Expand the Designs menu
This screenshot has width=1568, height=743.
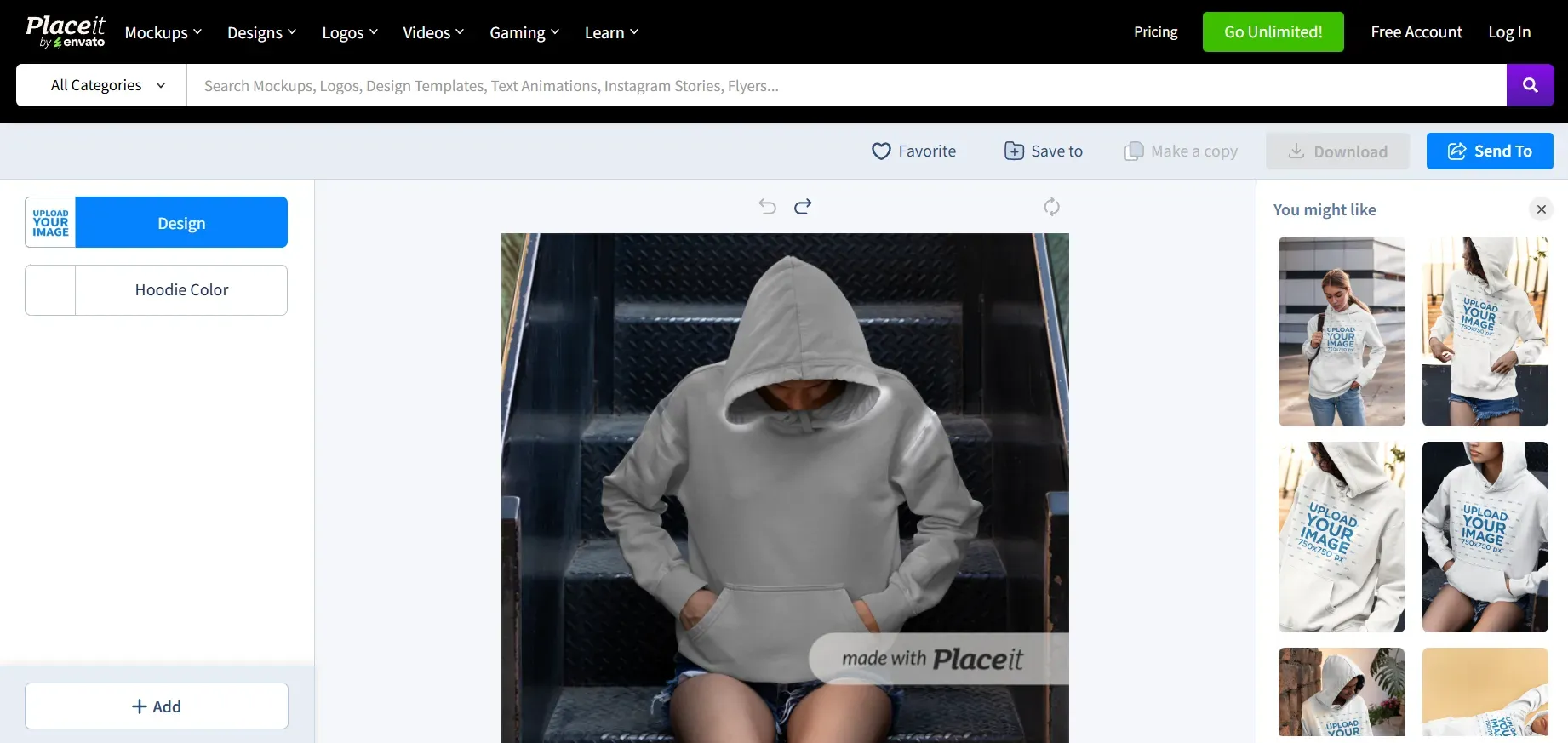[x=262, y=32]
